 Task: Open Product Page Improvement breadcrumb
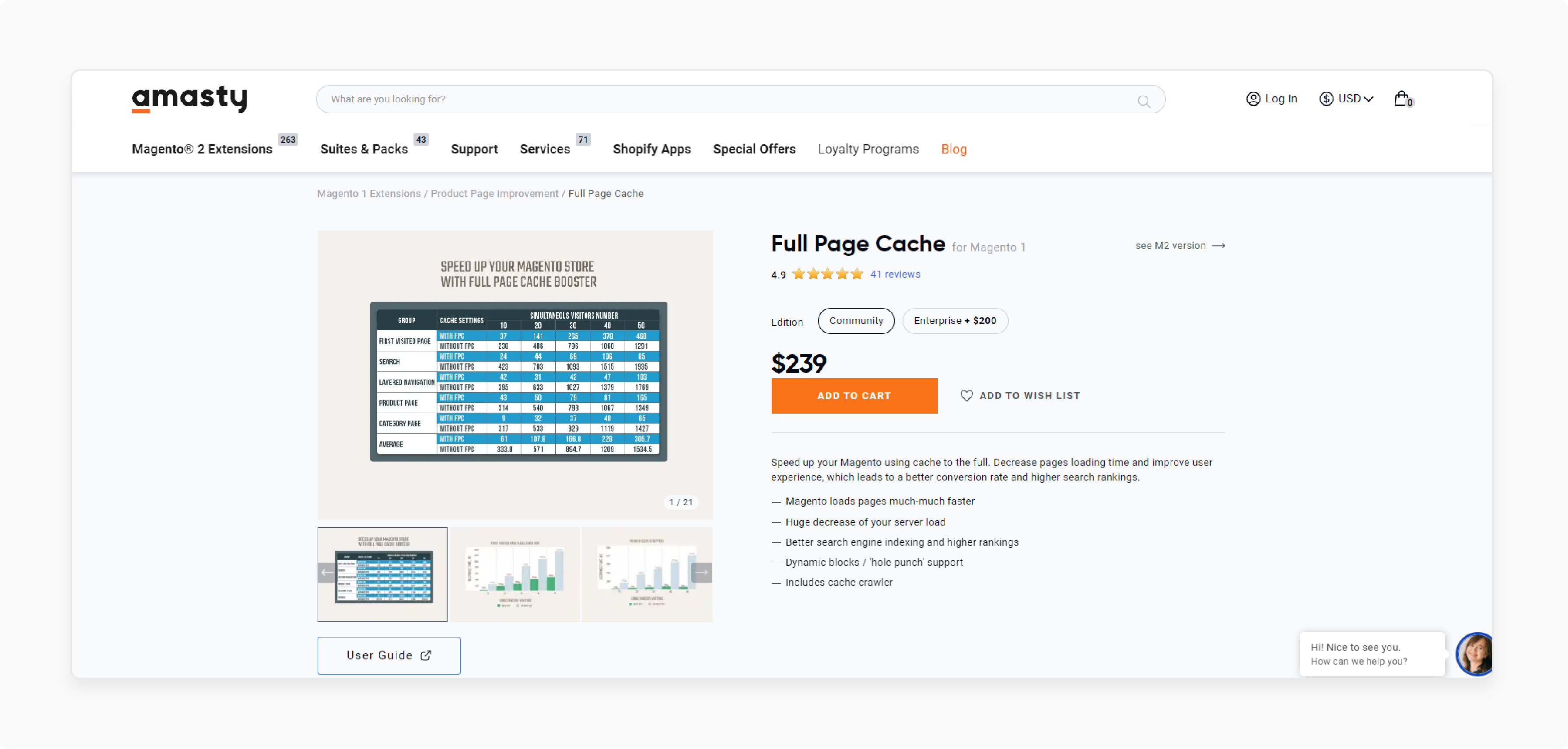coord(494,194)
